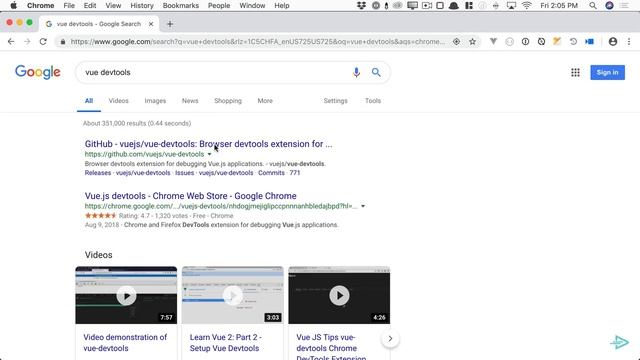Viewport: 640px width, 360px height.
Task: Open the People menu
Action: click(x=219, y=6)
